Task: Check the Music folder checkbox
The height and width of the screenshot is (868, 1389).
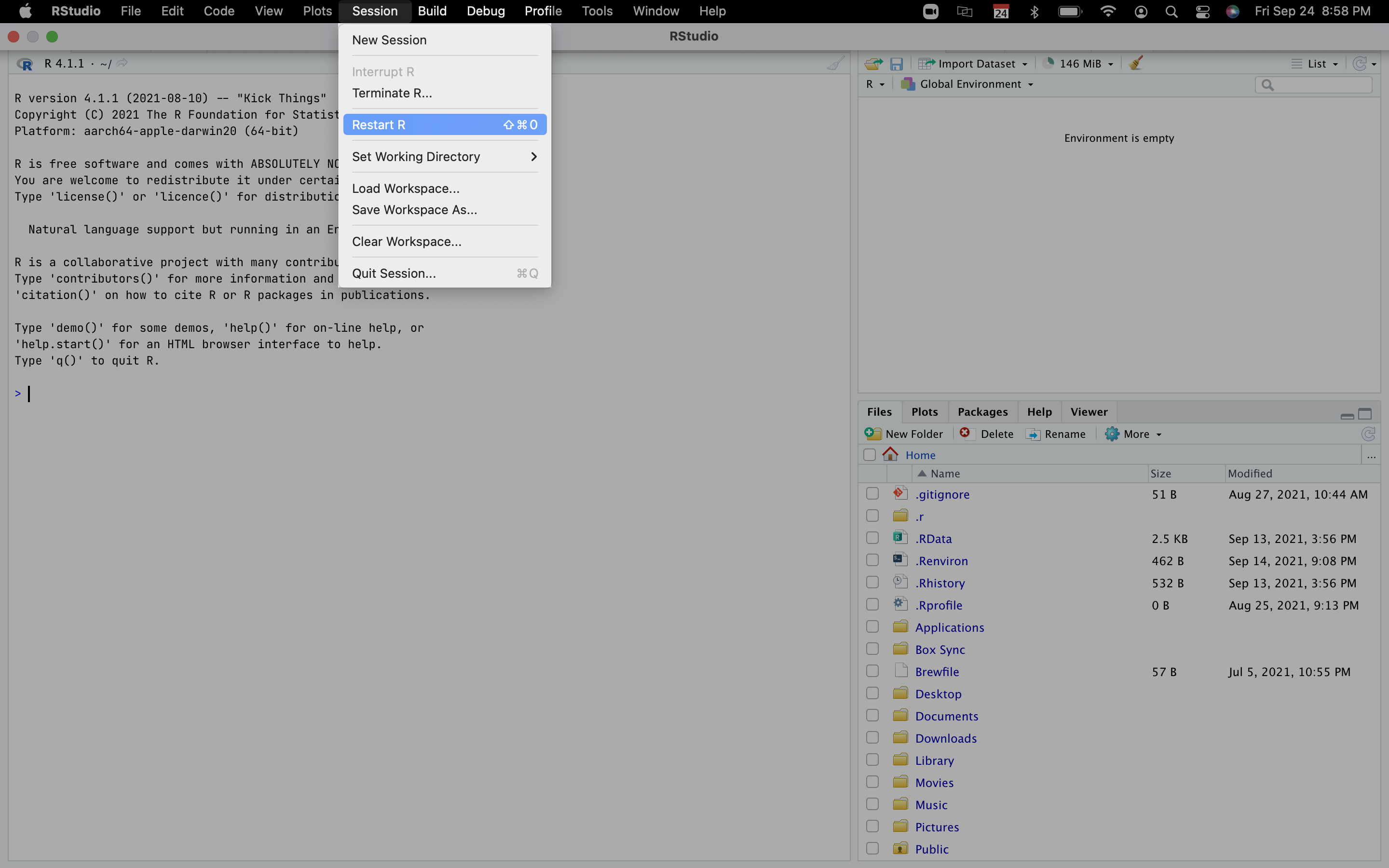Action: pos(872,804)
